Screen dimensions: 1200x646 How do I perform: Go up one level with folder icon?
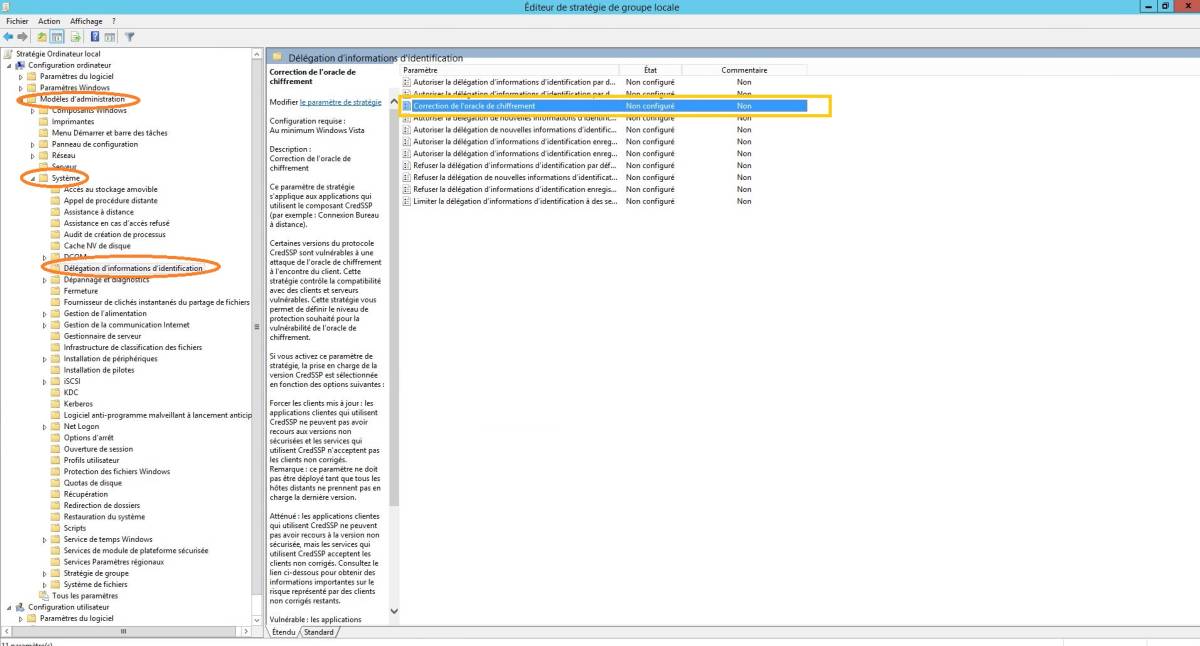pos(42,37)
